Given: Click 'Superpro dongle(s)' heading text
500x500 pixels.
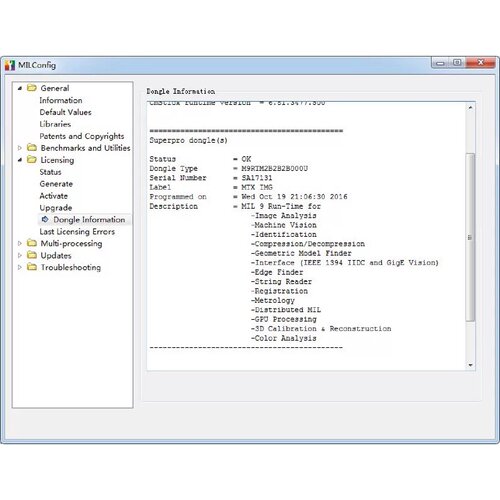Looking at the screenshot, I should 188,140.
